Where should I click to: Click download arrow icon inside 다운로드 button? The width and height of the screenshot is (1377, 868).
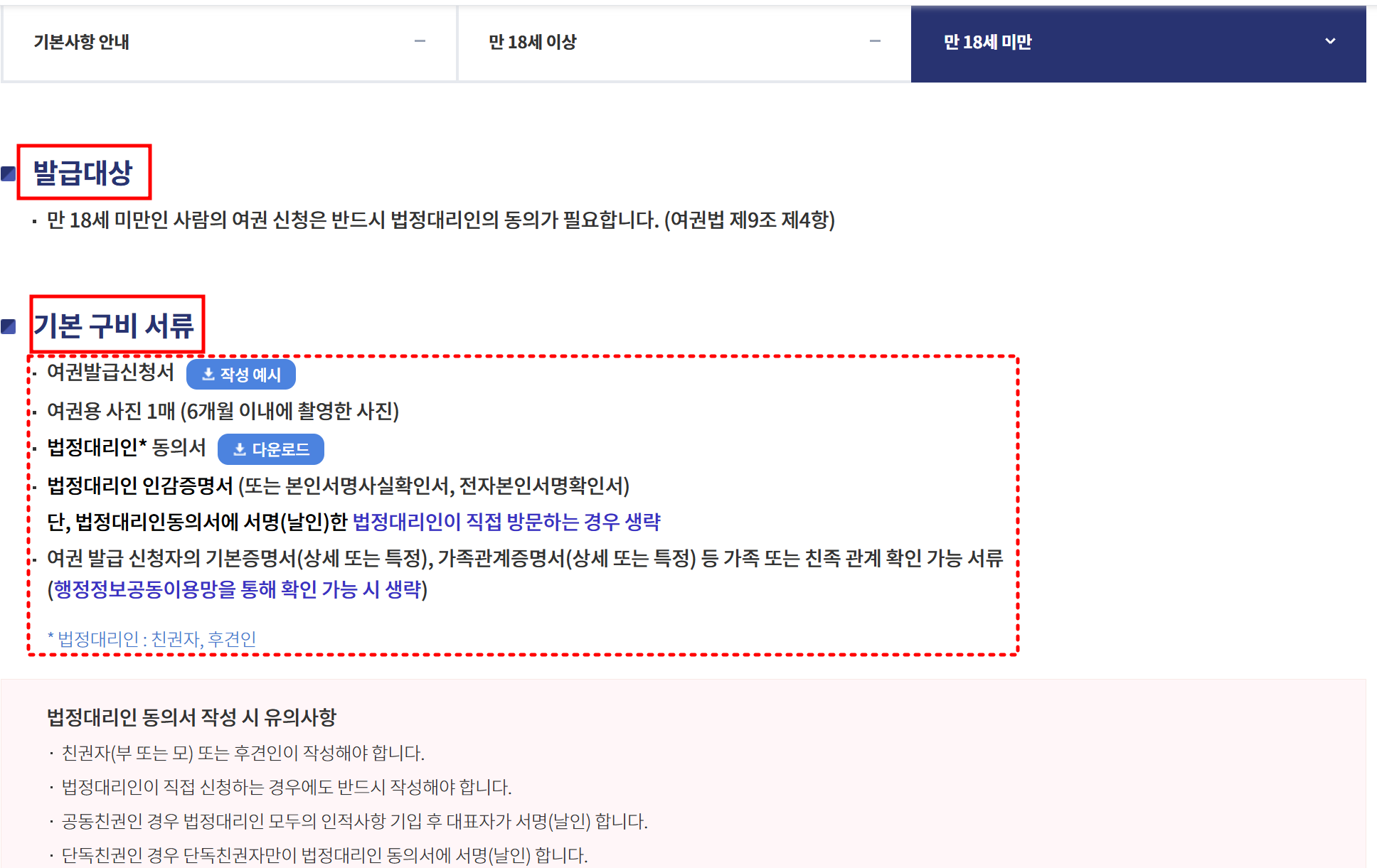click(240, 449)
